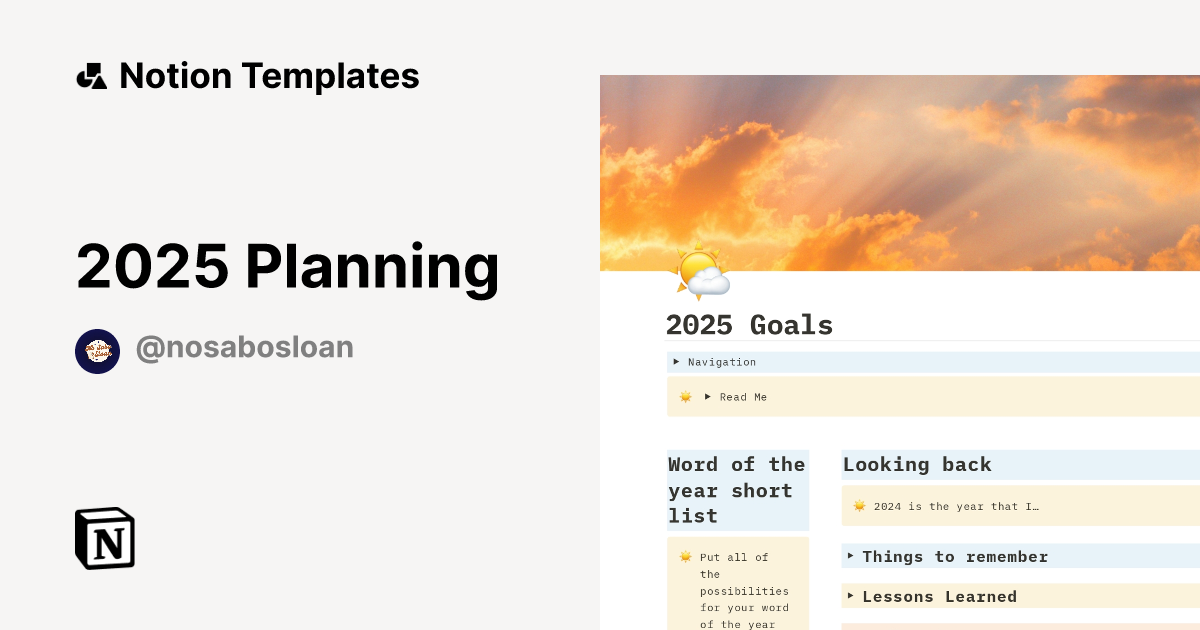
Task: Open the @nosabosloan creator profile link
Action: click(x=245, y=348)
